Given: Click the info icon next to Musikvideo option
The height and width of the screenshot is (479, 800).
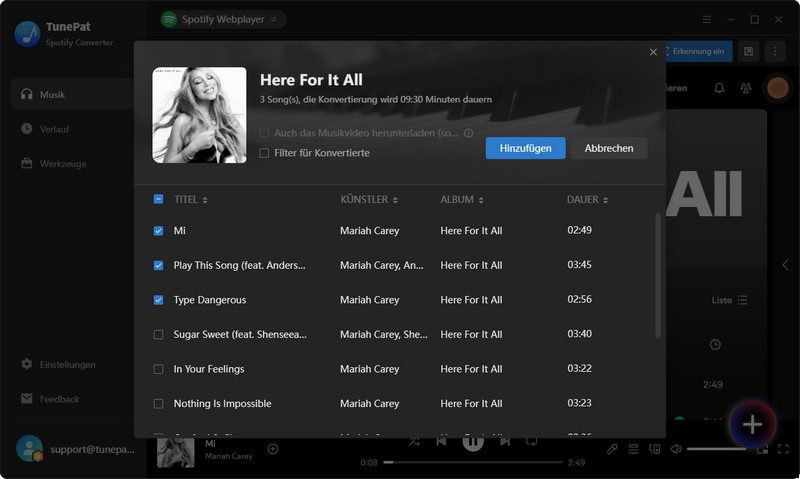Looking at the screenshot, I should 468,133.
